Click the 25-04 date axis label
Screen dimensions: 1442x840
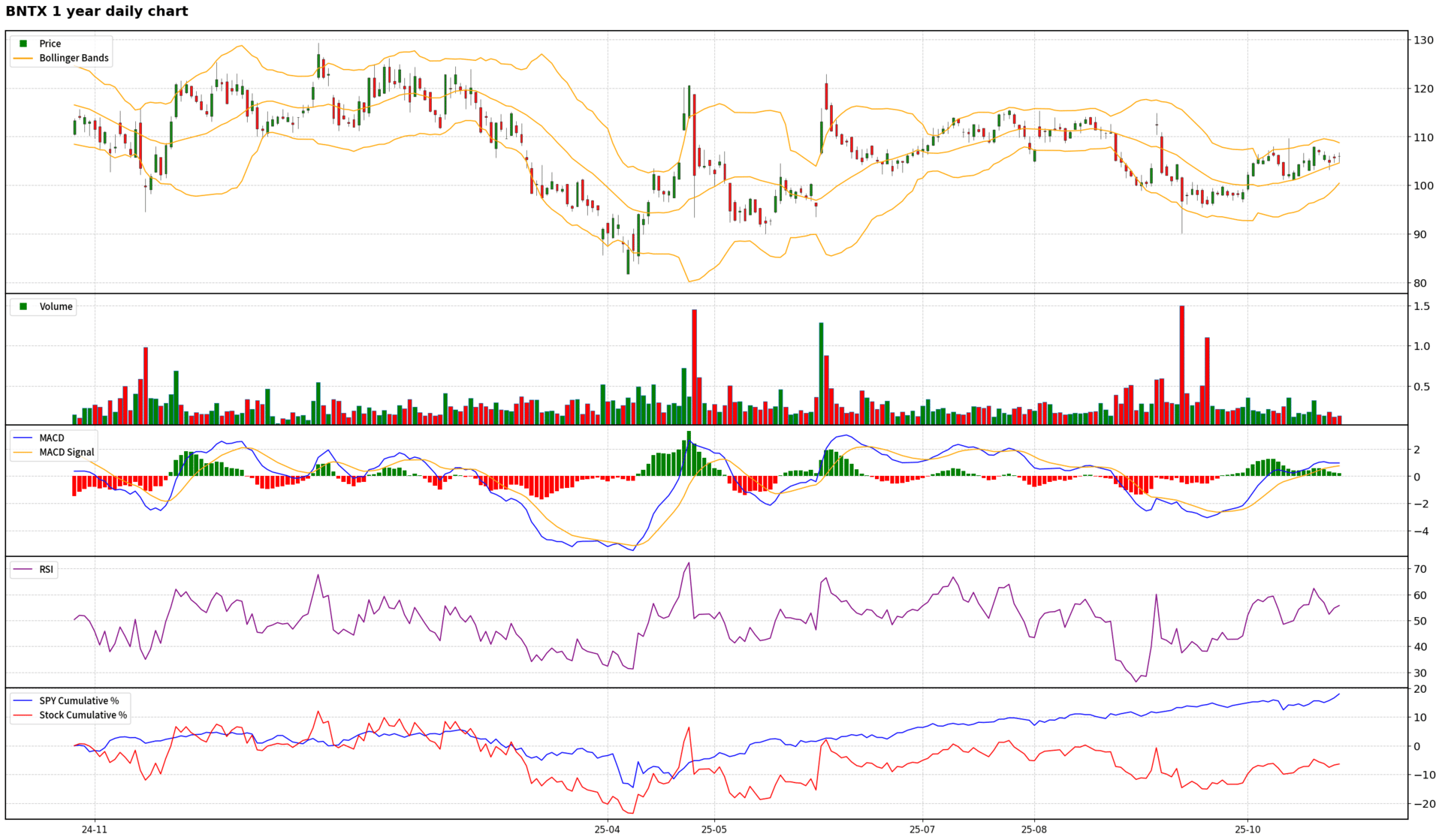click(607, 829)
